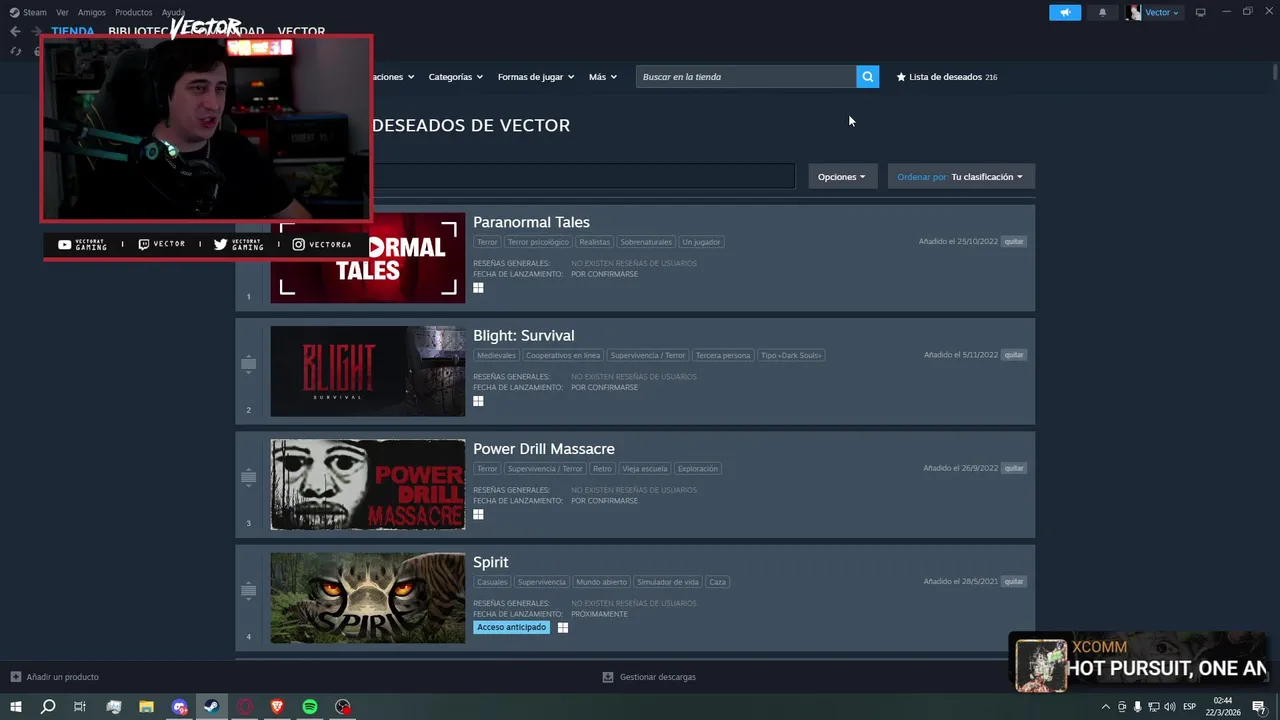This screenshot has height=720, width=1280.
Task: Click the Medievales tag
Action: [496, 355]
